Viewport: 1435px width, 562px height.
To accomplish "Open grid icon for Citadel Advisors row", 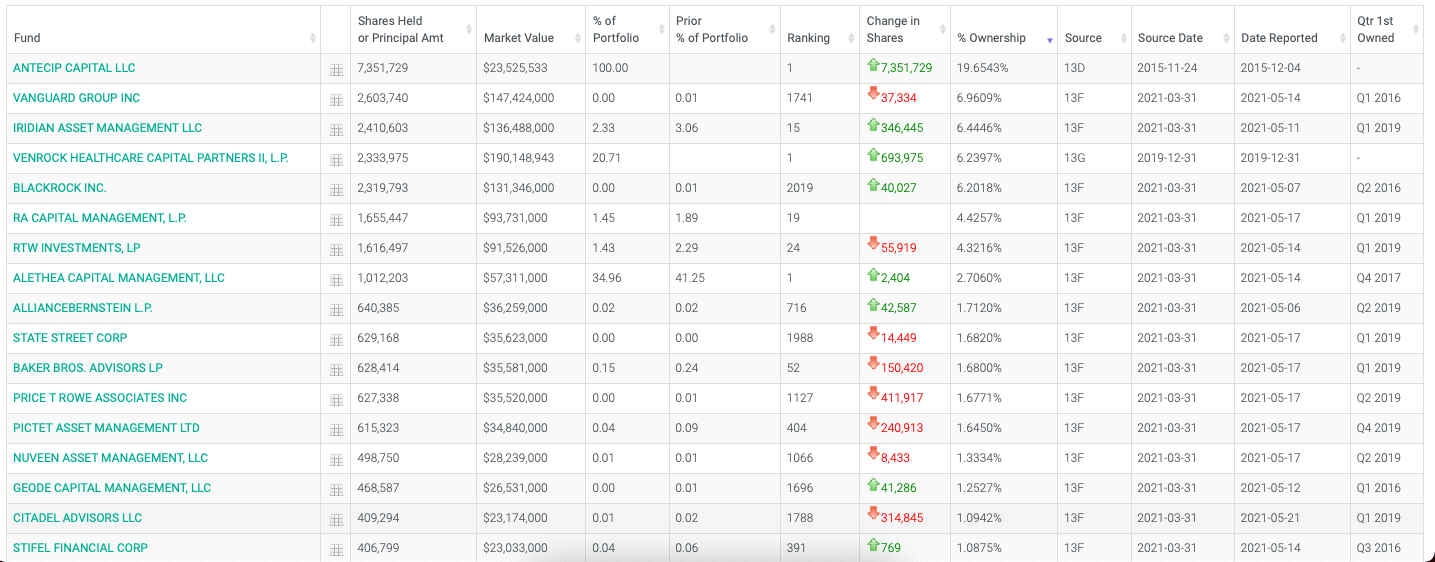I will (336, 520).
